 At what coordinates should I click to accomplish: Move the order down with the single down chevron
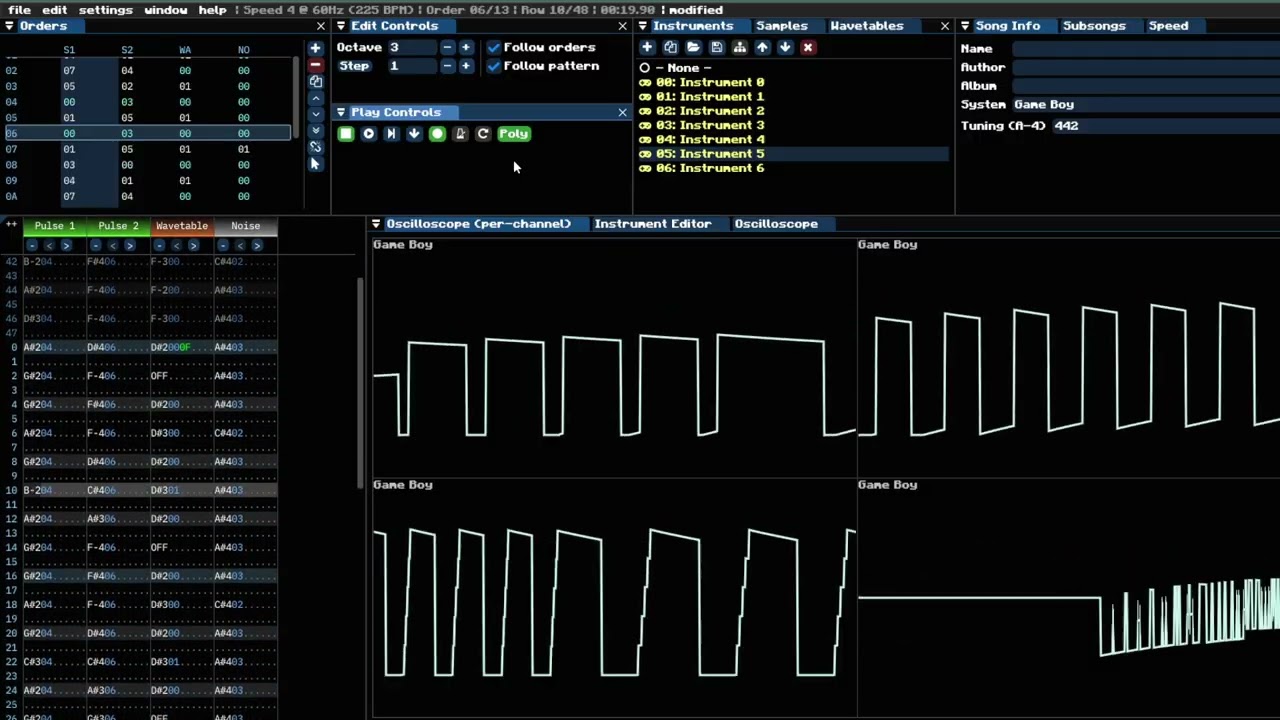315,114
